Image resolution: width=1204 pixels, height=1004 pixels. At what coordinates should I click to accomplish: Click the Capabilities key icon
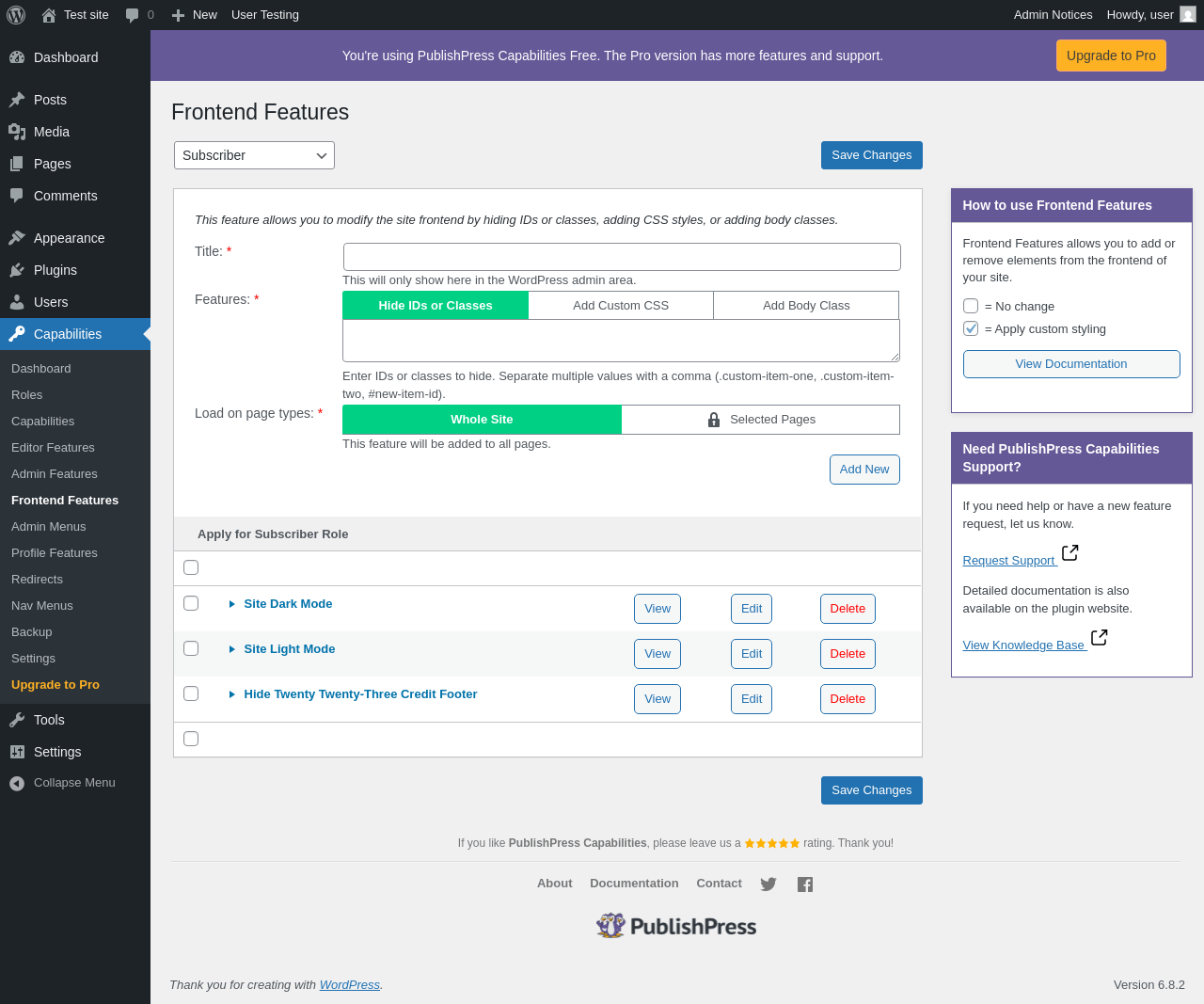coord(17,334)
